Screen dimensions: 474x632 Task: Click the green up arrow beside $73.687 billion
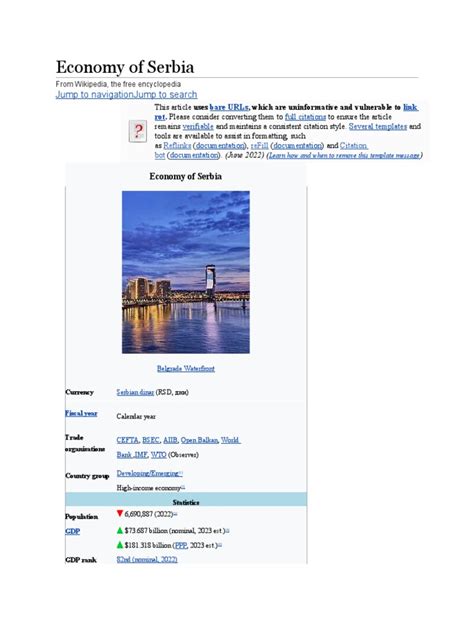coord(119,530)
